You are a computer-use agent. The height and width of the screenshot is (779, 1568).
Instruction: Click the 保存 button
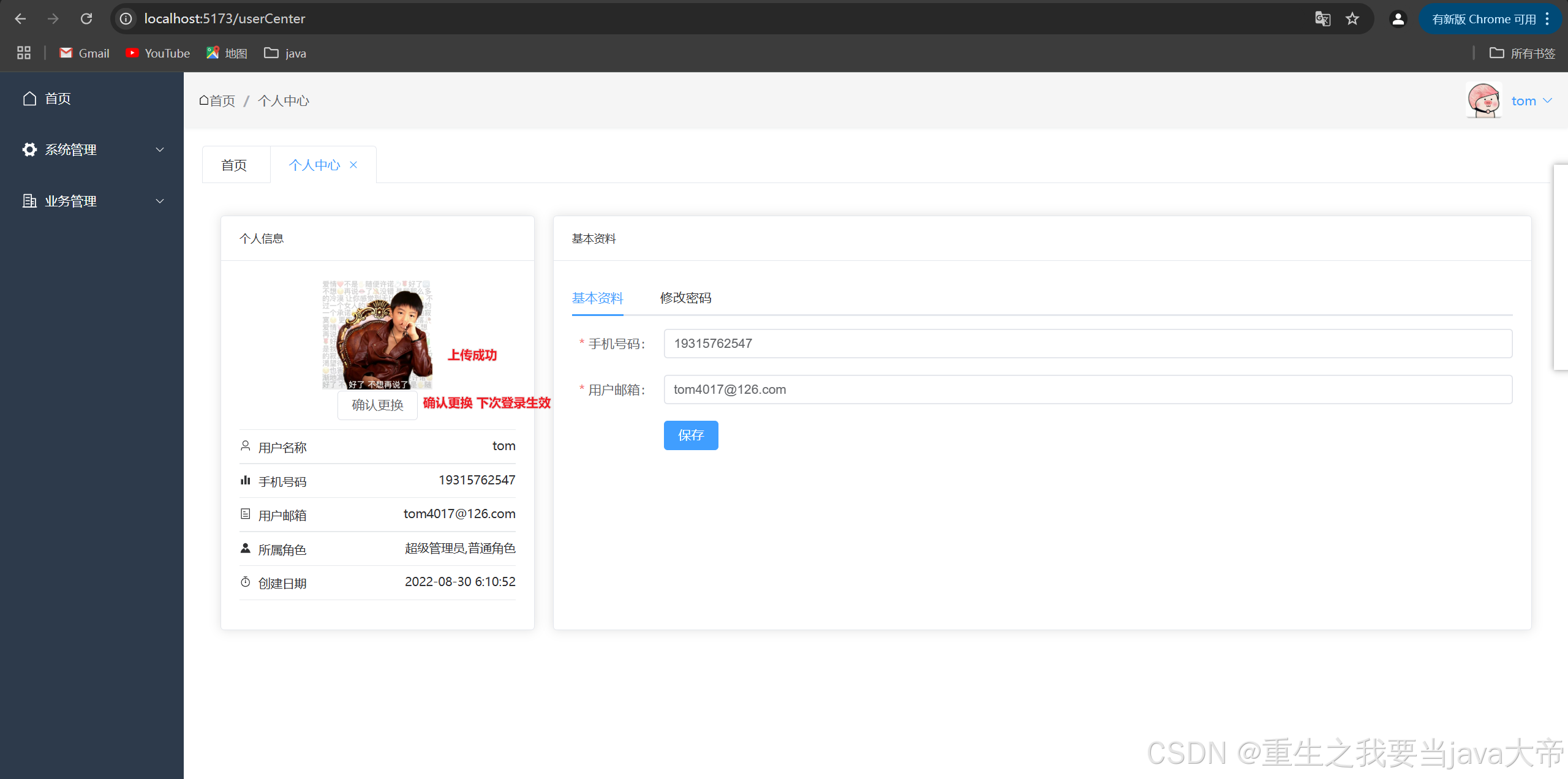690,435
